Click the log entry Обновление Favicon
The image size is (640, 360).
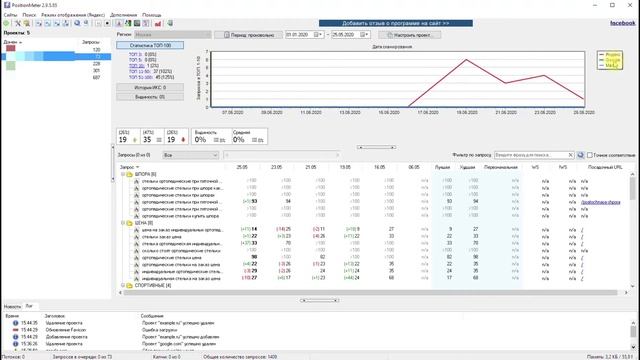(x=66, y=330)
